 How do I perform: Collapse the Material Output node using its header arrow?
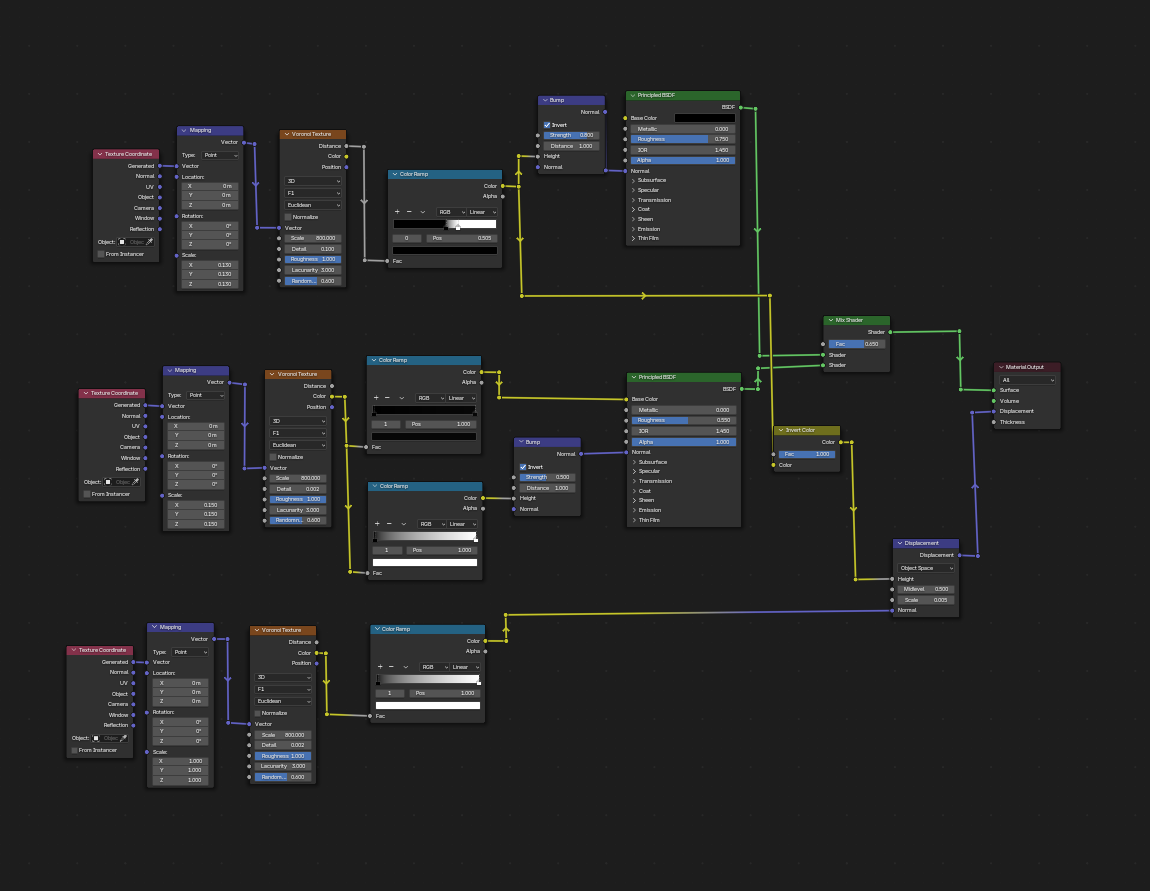click(x=1000, y=367)
